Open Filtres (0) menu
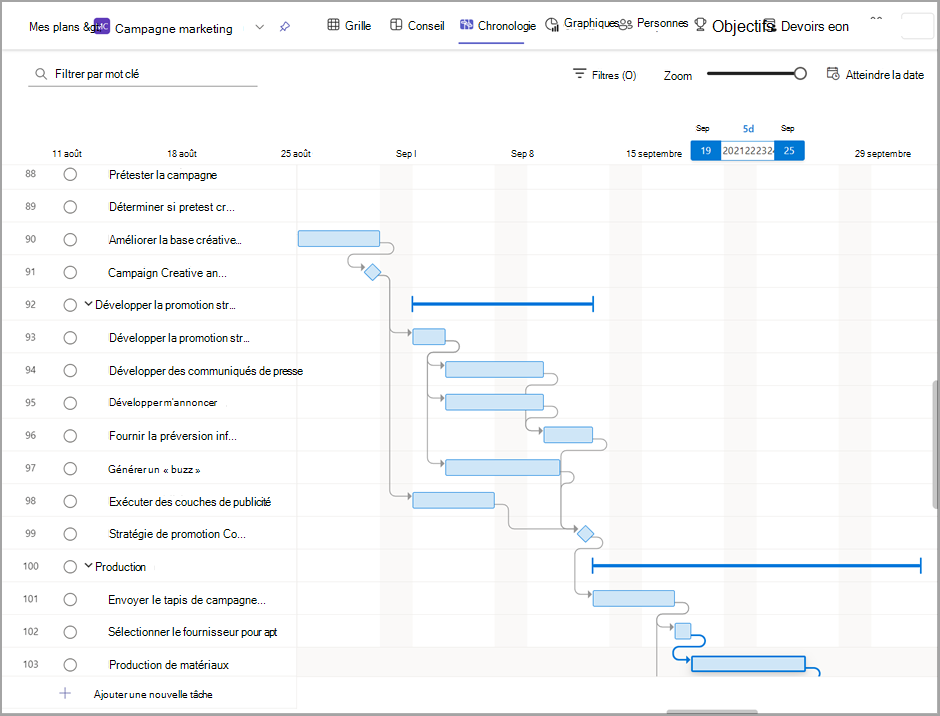The width and height of the screenshot is (940, 716). pos(604,75)
